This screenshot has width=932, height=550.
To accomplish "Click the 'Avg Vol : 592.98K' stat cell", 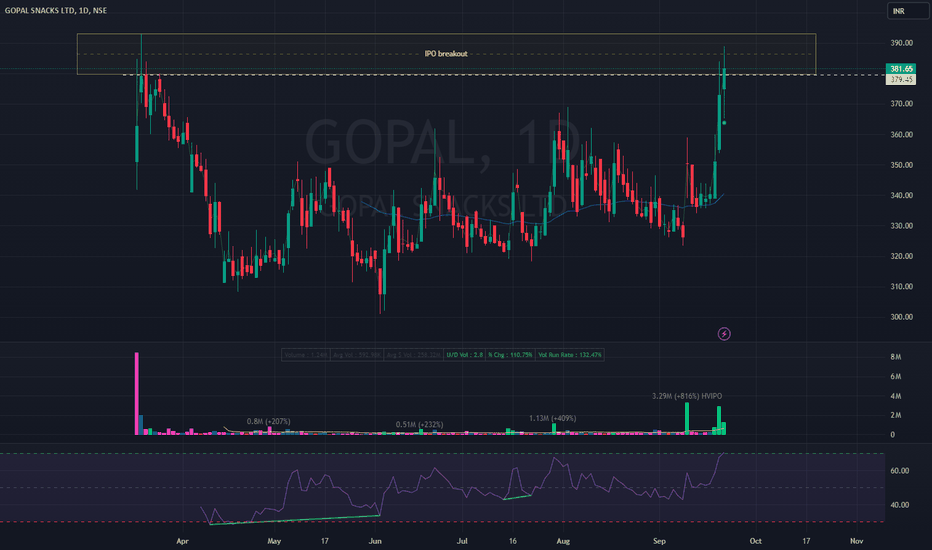I will click(x=357, y=355).
